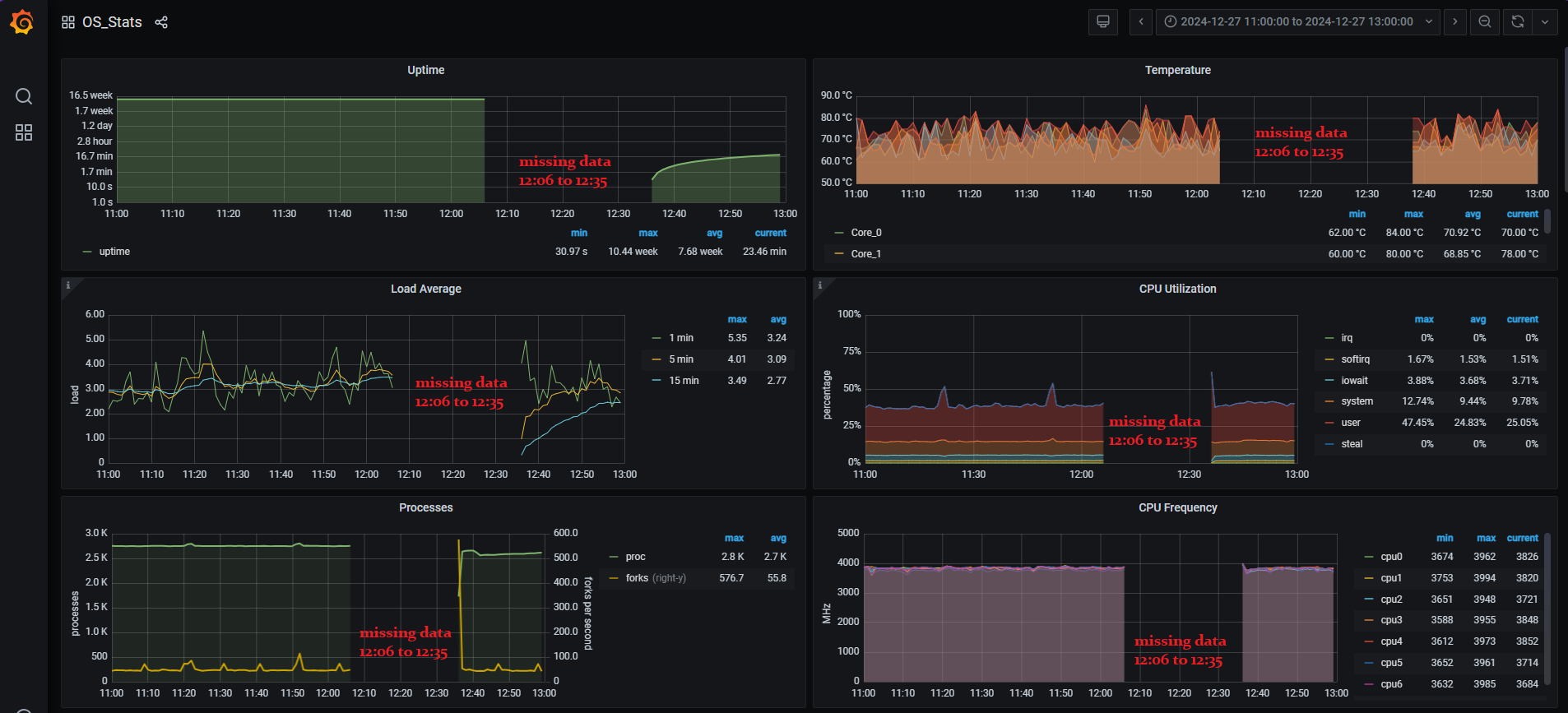Sort Uptime legend by min column
This screenshot has width=1568, height=713.
point(579,233)
